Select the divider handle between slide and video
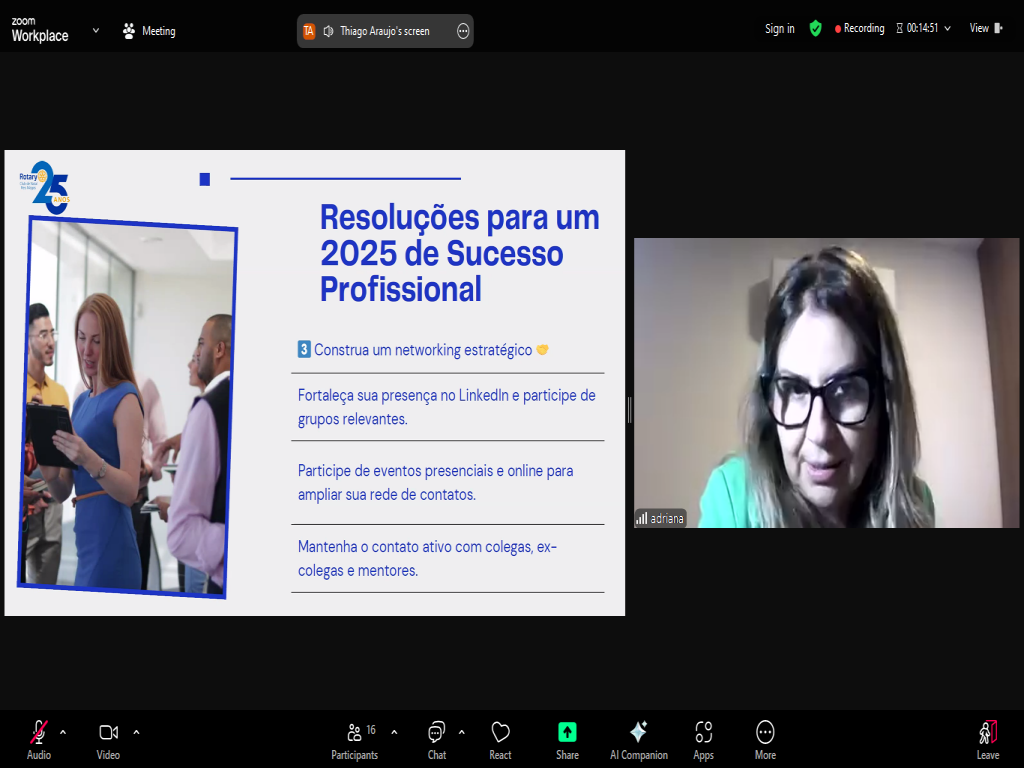The image size is (1024, 768). [x=629, y=409]
